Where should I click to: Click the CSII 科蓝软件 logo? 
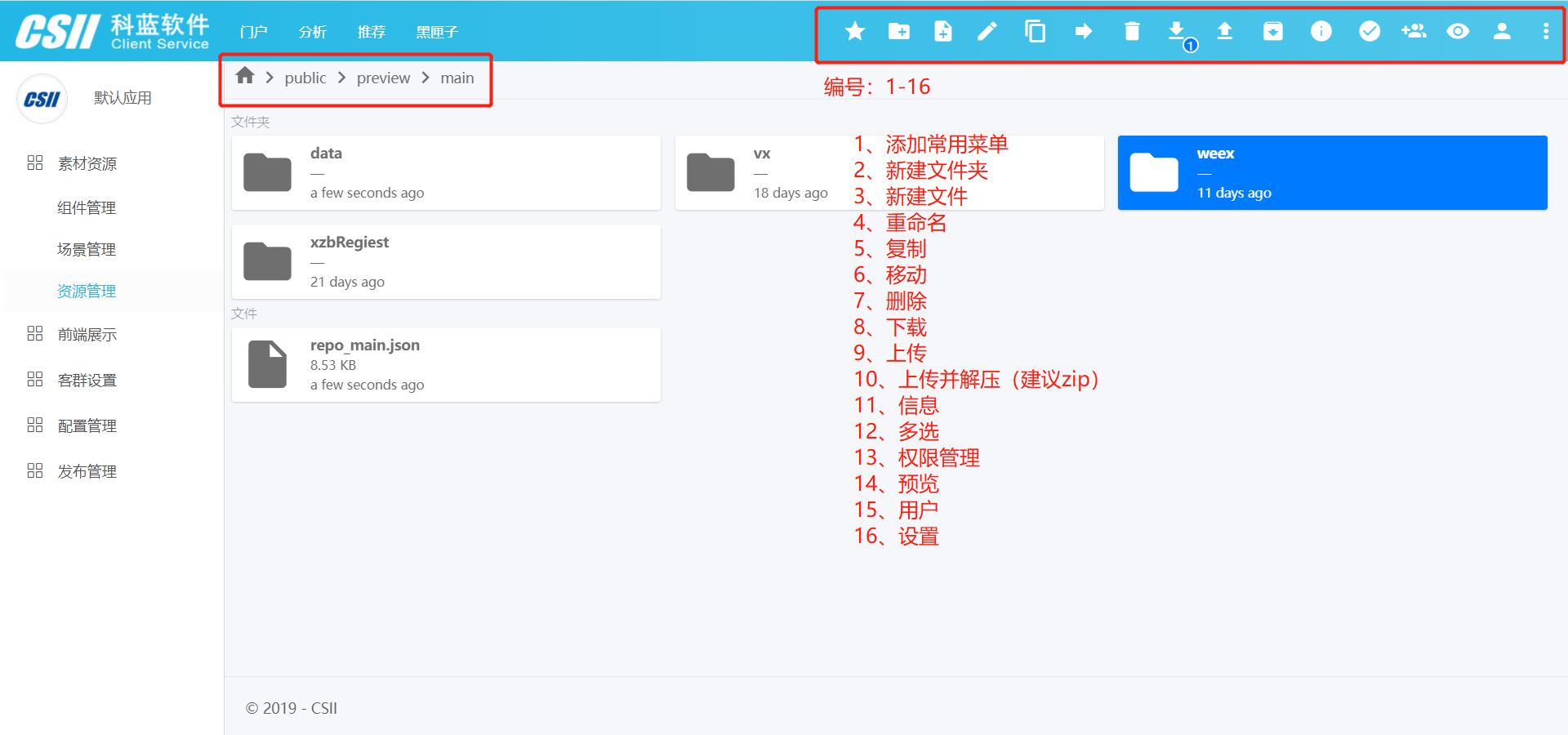pos(113,32)
